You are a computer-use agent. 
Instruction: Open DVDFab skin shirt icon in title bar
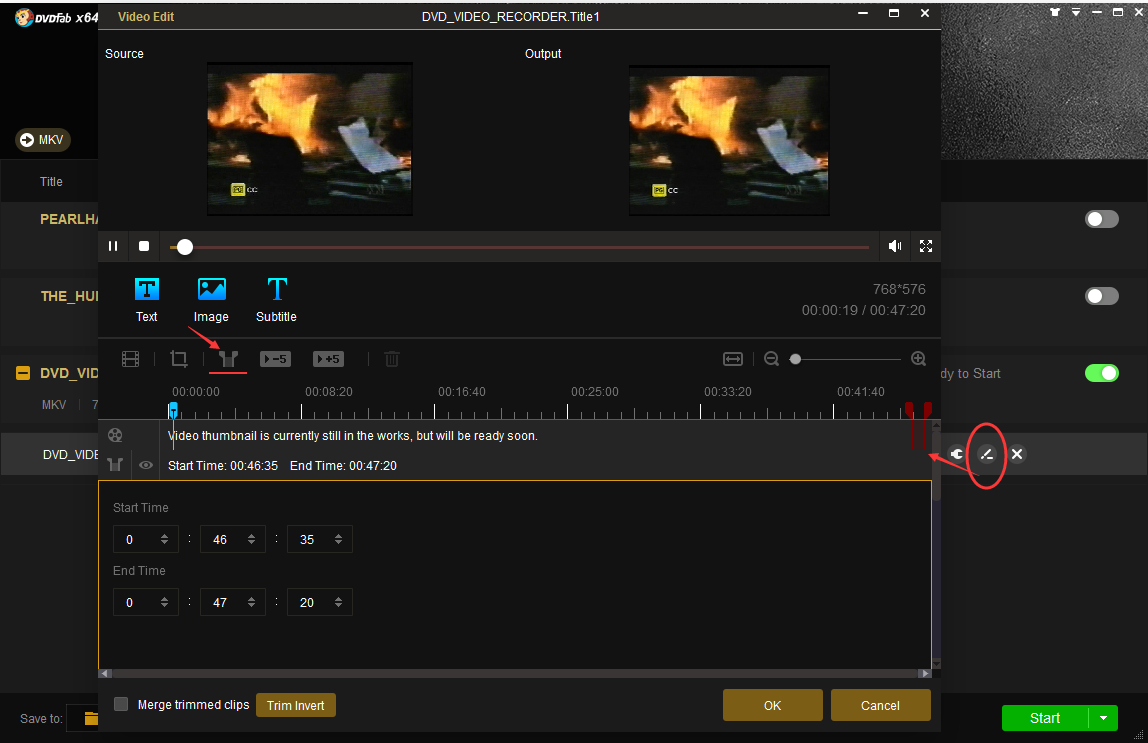pos(1055,12)
